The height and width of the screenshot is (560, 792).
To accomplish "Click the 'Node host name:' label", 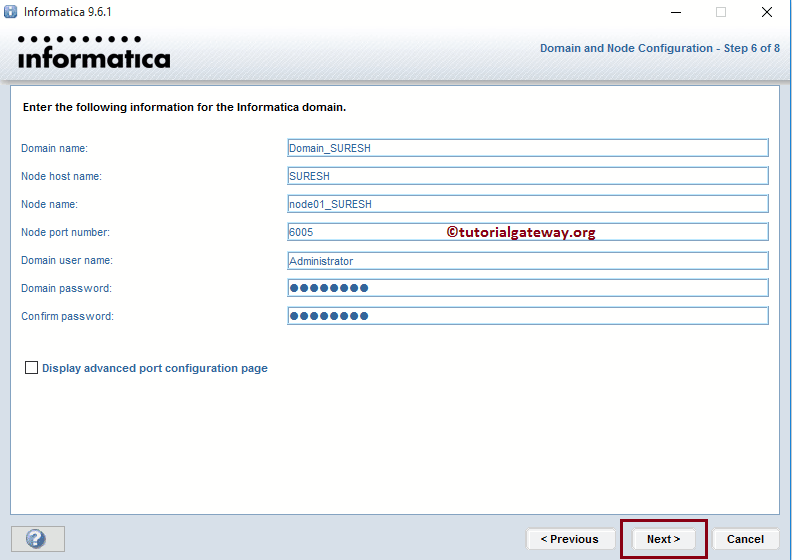I will coord(61,176).
